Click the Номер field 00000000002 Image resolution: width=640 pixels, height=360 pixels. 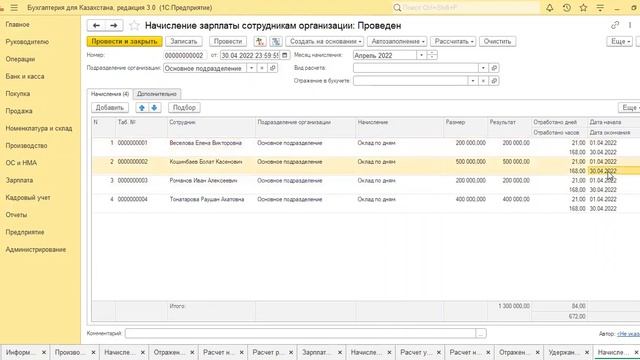pyautogui.click(x=185, y=55)
